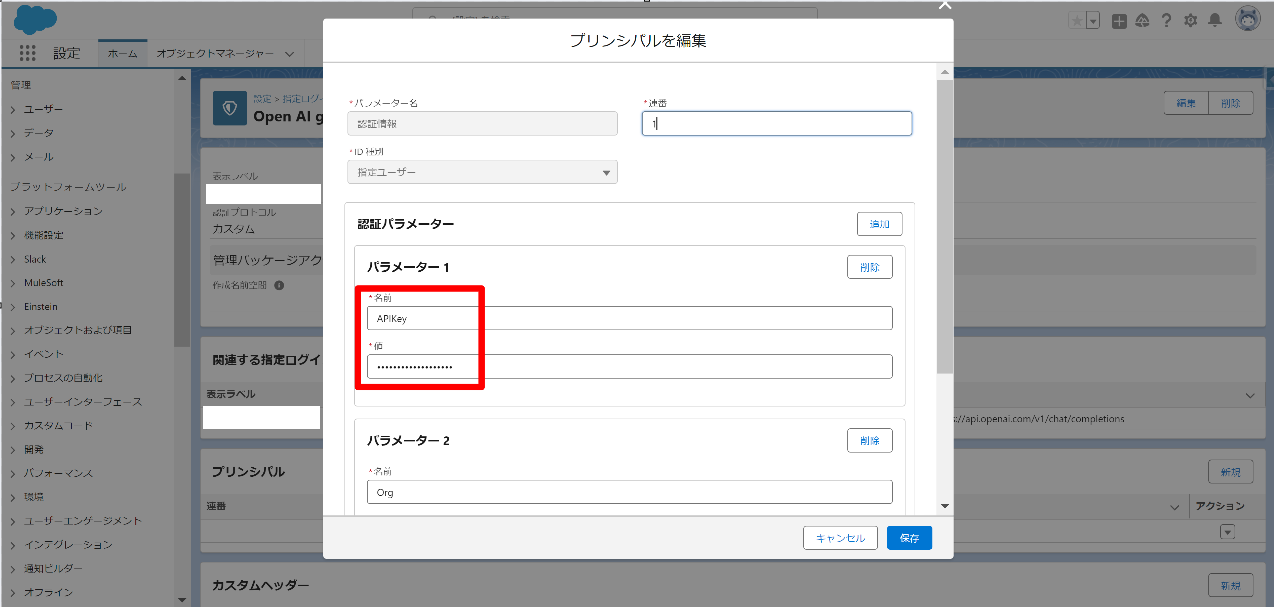Expand データ in the setup sidebar
This screenshot has width=1274, height=607.
pyautogui.click(x=13, y=133)
